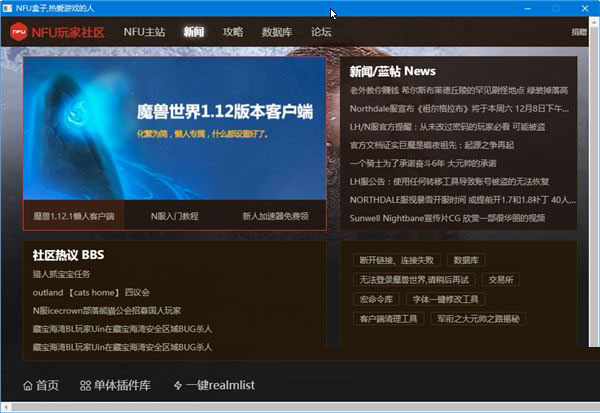Click the NFU玩家社区 red logo
The height and width of the screenshot is (413, 600).
[x=57, y=32]
